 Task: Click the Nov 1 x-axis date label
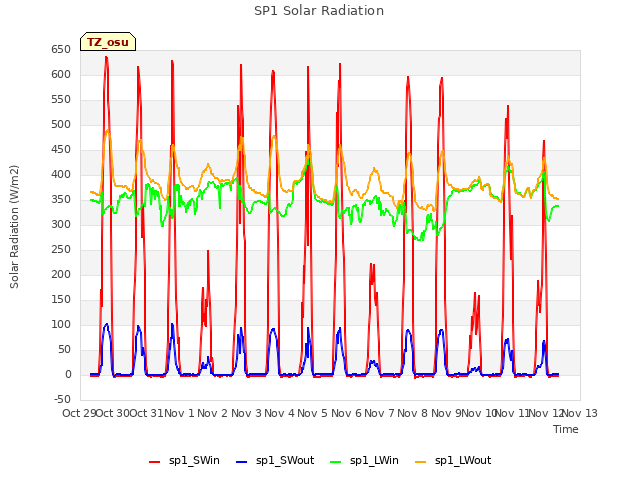pyautogui.click(x=180, y=413)
